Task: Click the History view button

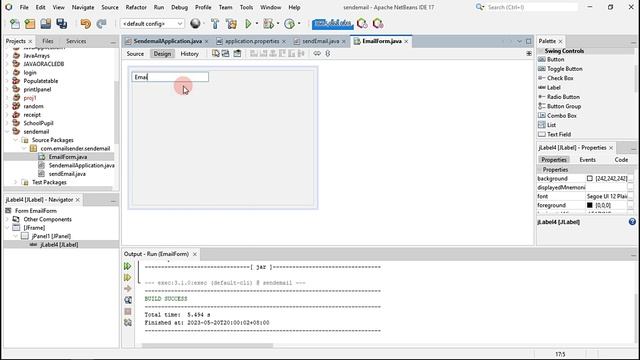Action: [189, 53]
